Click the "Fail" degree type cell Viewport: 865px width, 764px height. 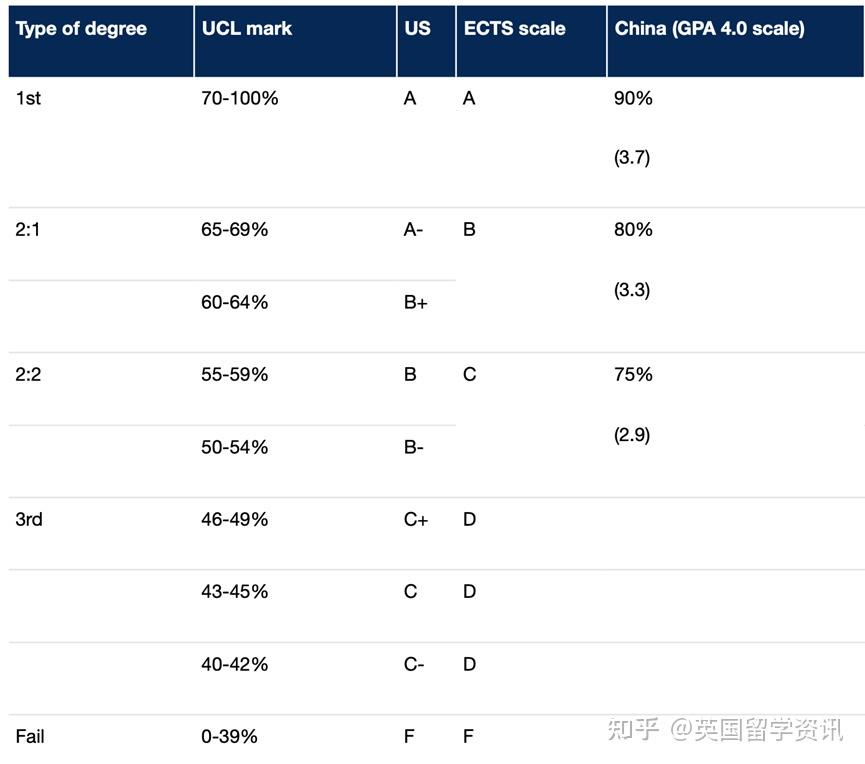(30, 736)
